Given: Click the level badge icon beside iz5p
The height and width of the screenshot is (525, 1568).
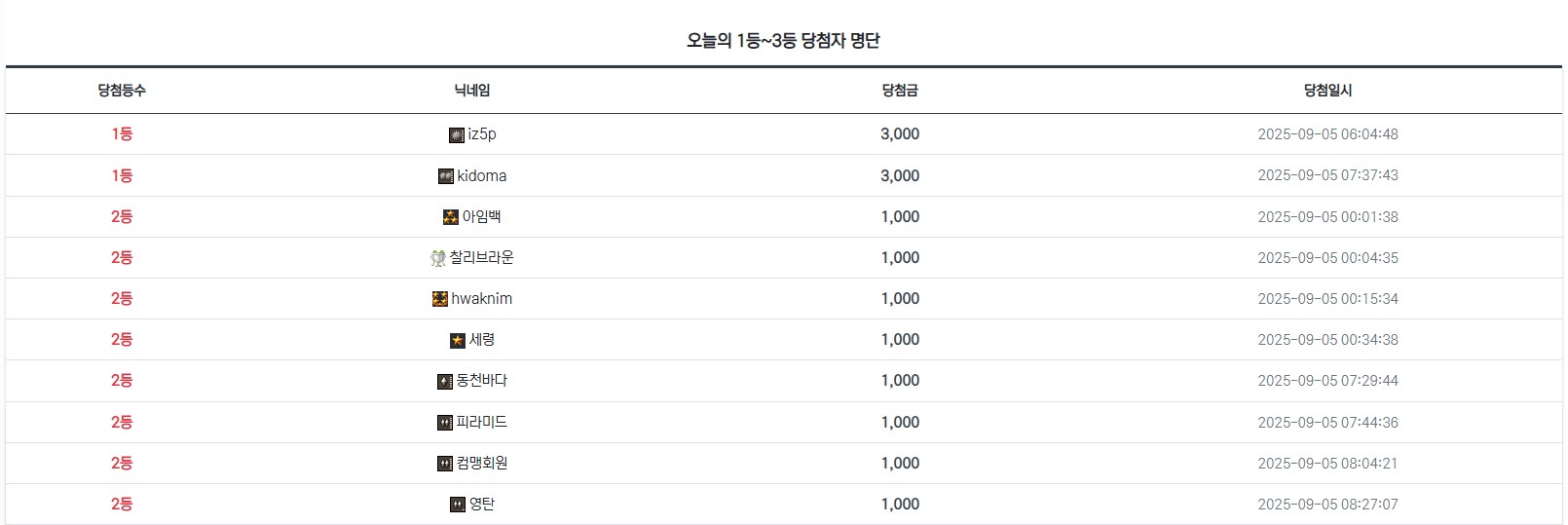Looking at the screenshot, I should pos(456,134).
